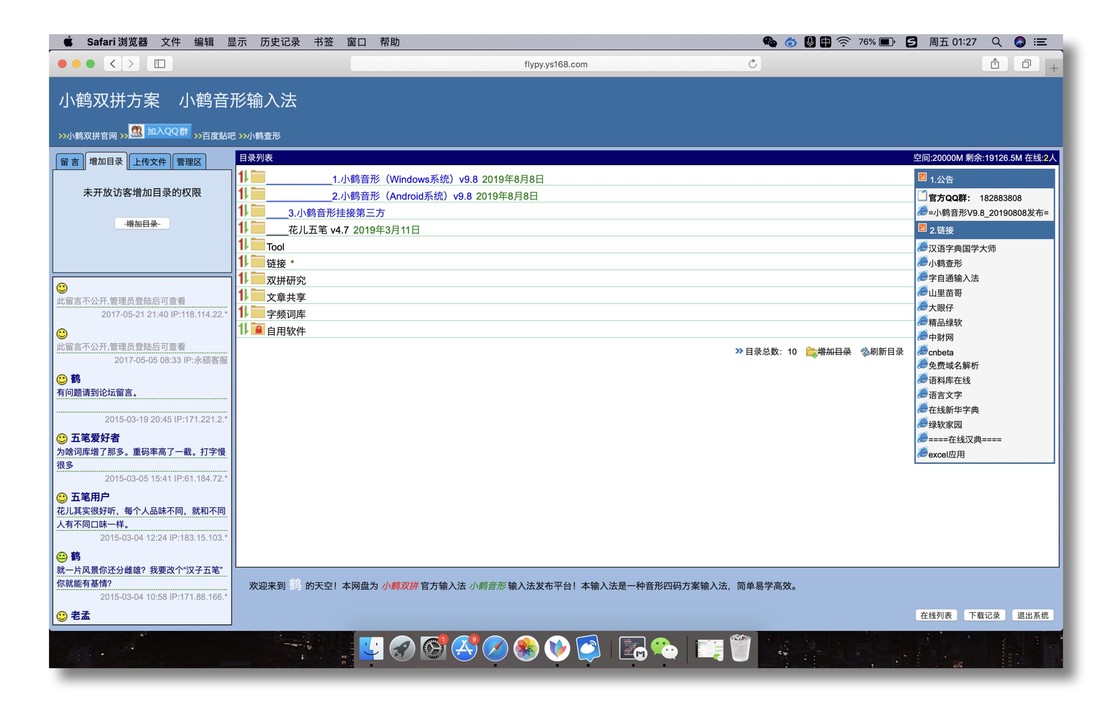Image resolution: width=1120 pixels, height=712 pixels.
Task: Switch to the 留言 tab
Action: 69,161
